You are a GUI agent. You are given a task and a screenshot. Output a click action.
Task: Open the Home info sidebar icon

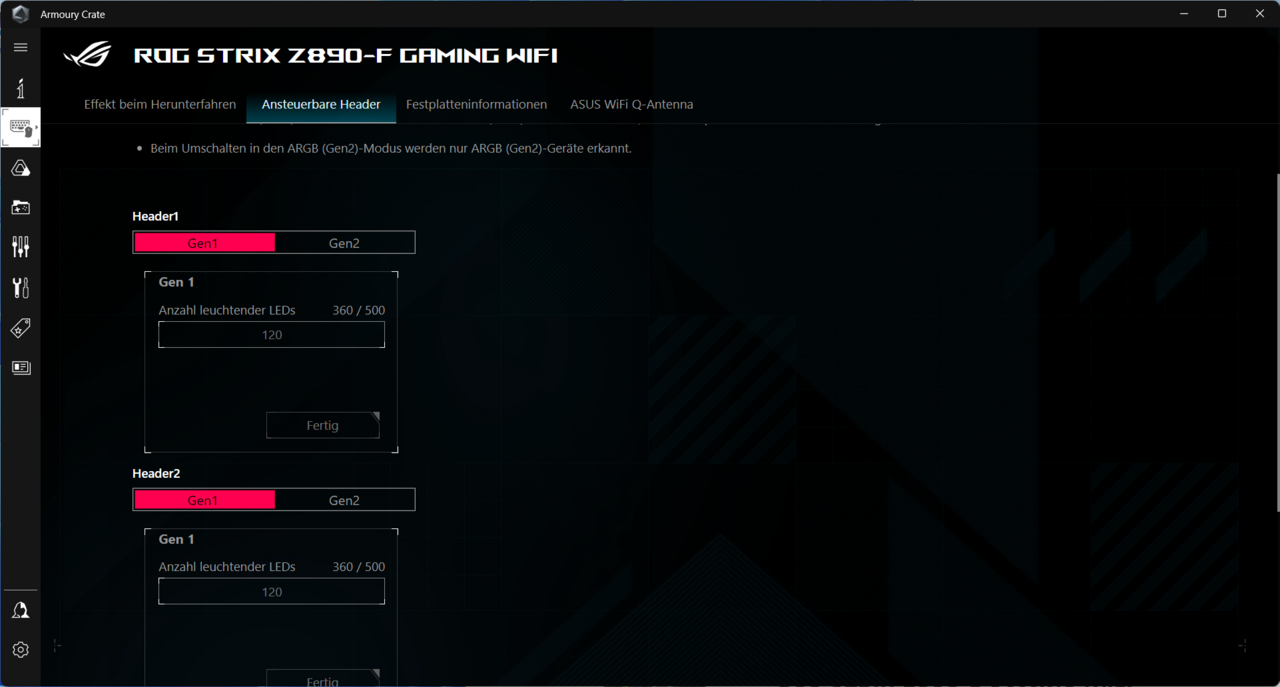(x=20, y=88)
